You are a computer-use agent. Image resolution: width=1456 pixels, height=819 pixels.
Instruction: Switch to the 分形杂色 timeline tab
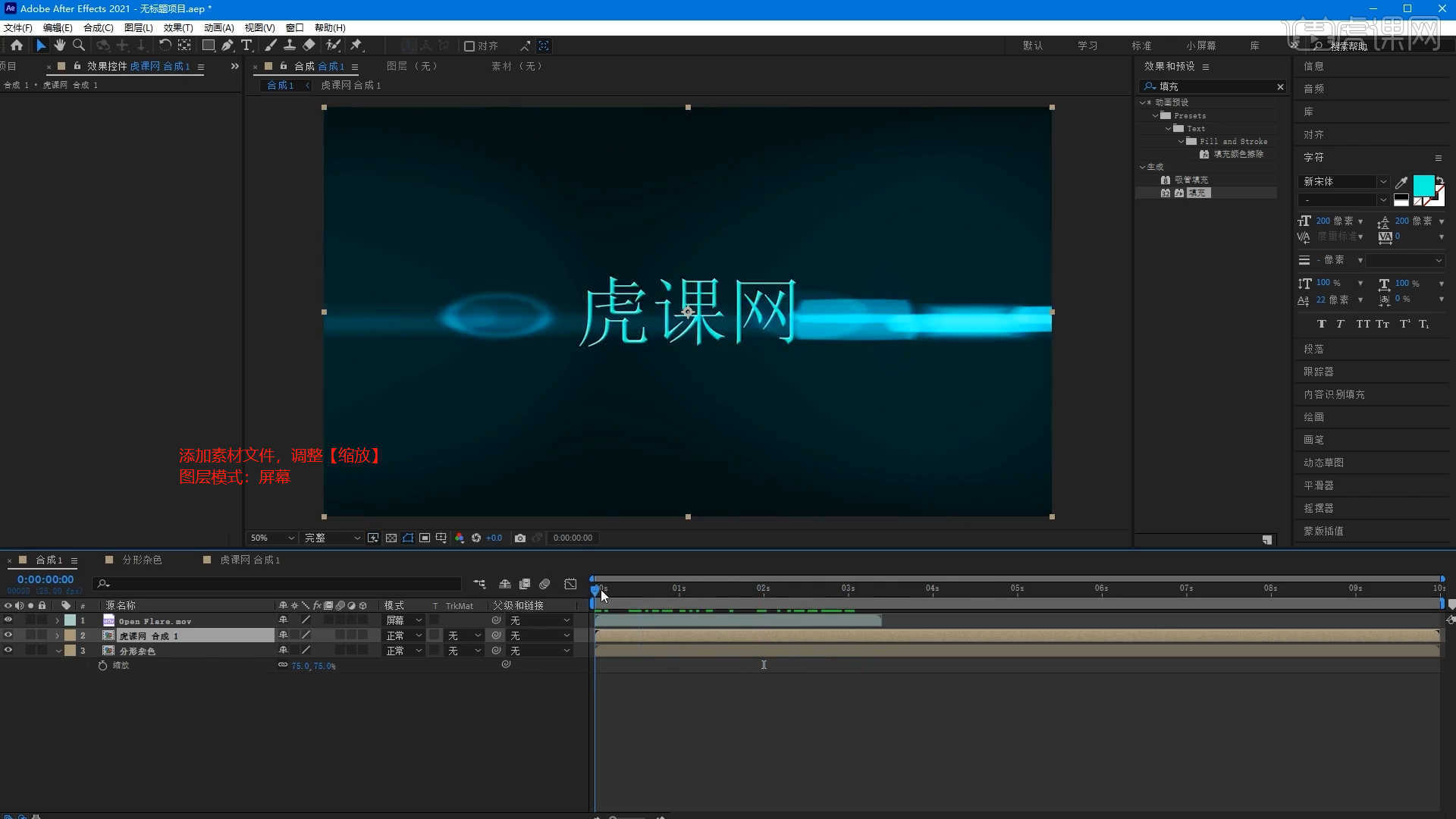tap(142, 560)
